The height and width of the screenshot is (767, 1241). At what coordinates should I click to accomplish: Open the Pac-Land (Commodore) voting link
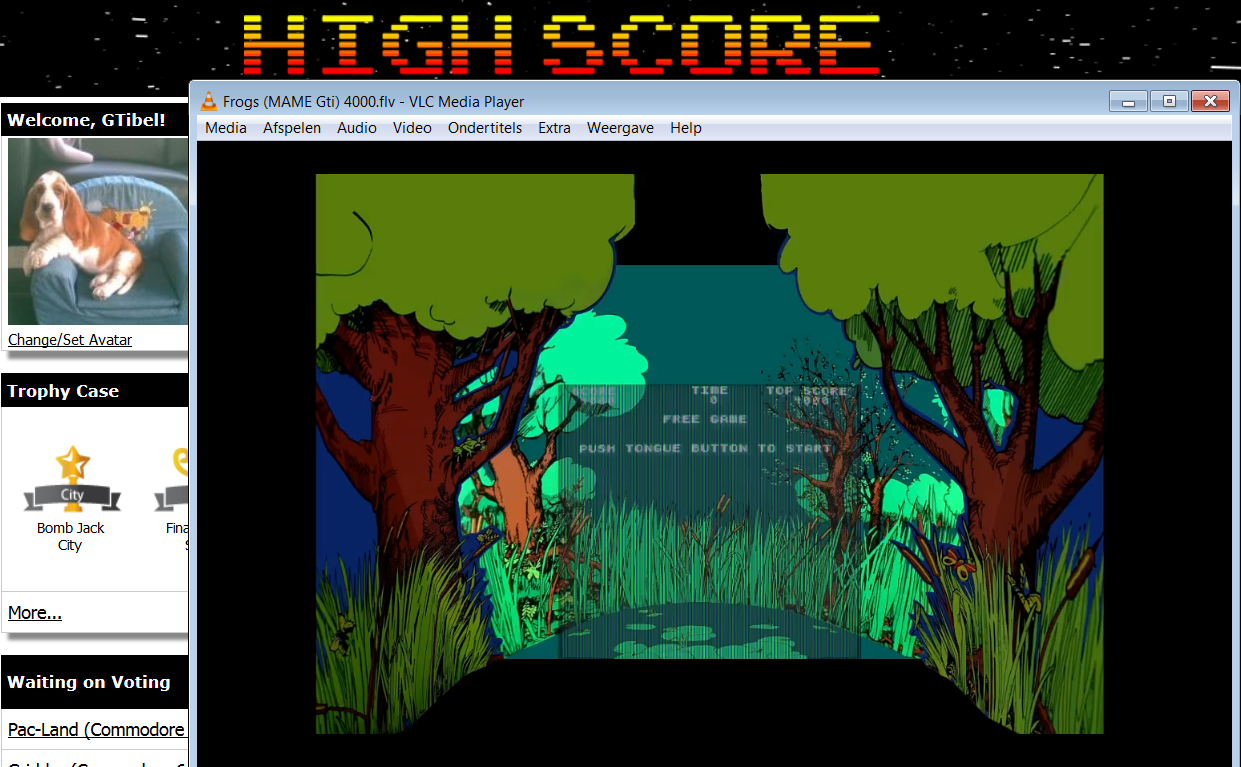(98, 730)
